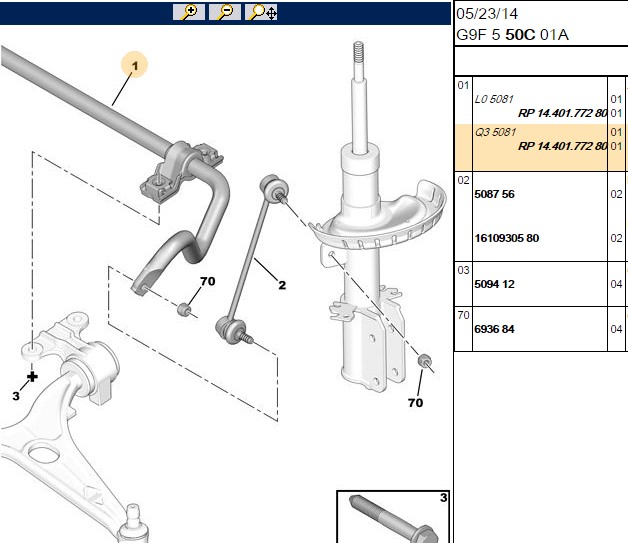Open part number 16109305 80

[x=507, y=238]
